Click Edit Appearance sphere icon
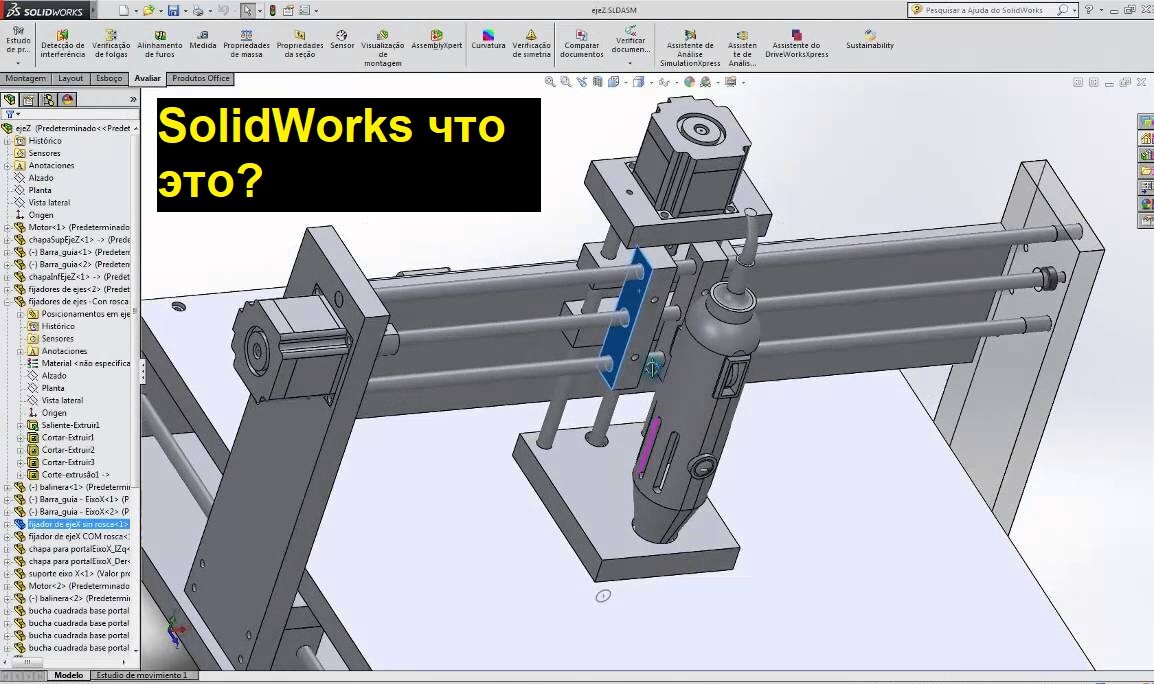 point(689,82)
